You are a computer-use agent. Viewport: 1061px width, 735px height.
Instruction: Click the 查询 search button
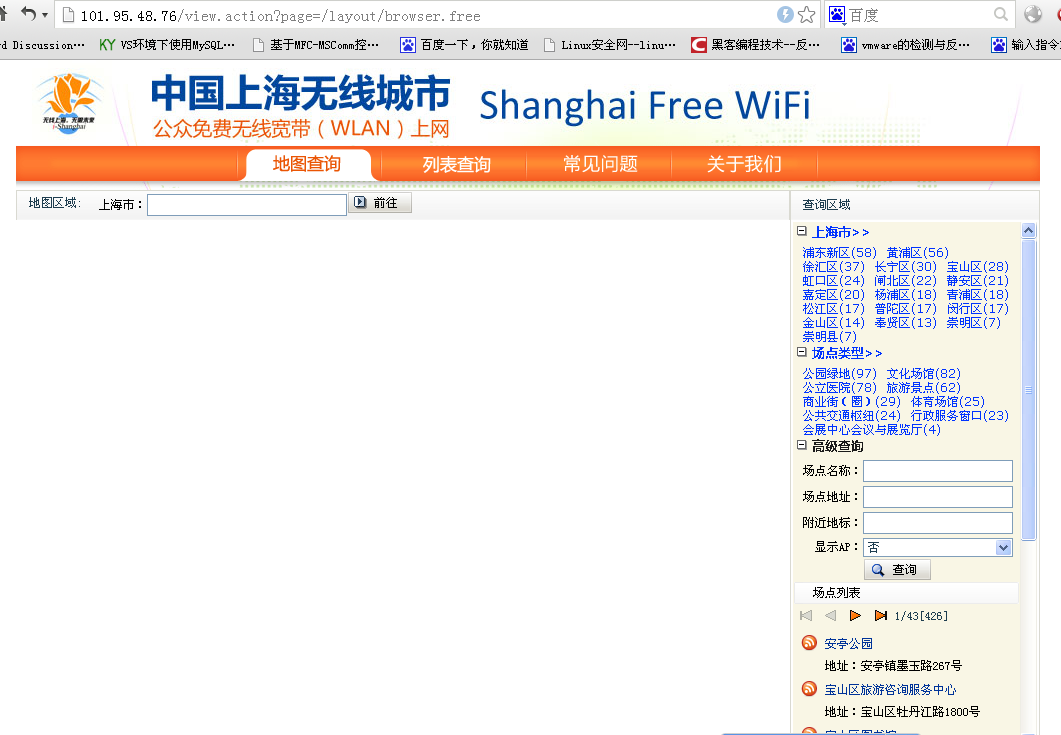[x=897, y=570]
